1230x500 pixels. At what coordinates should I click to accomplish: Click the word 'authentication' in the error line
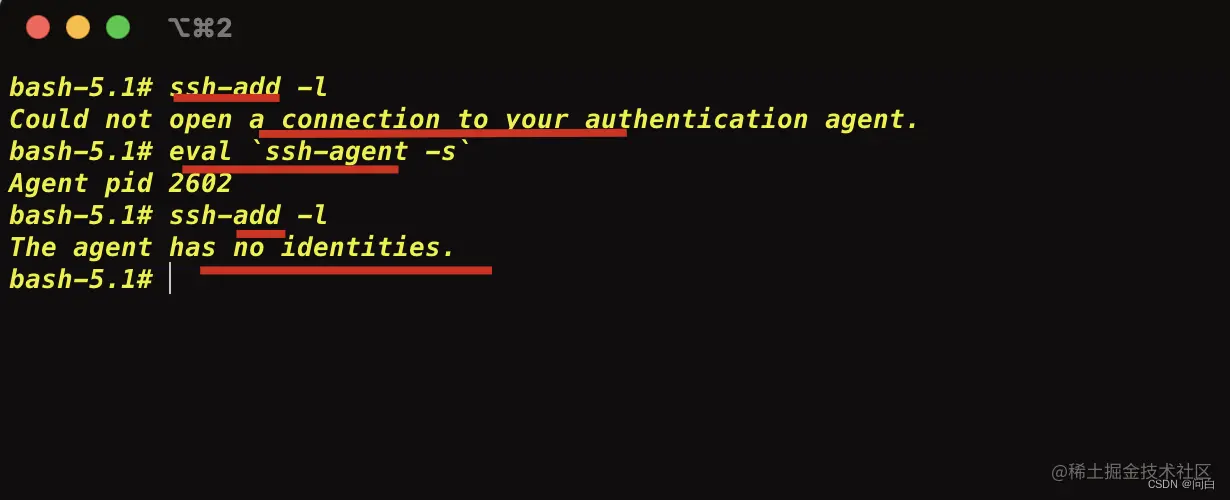(696, 119)
